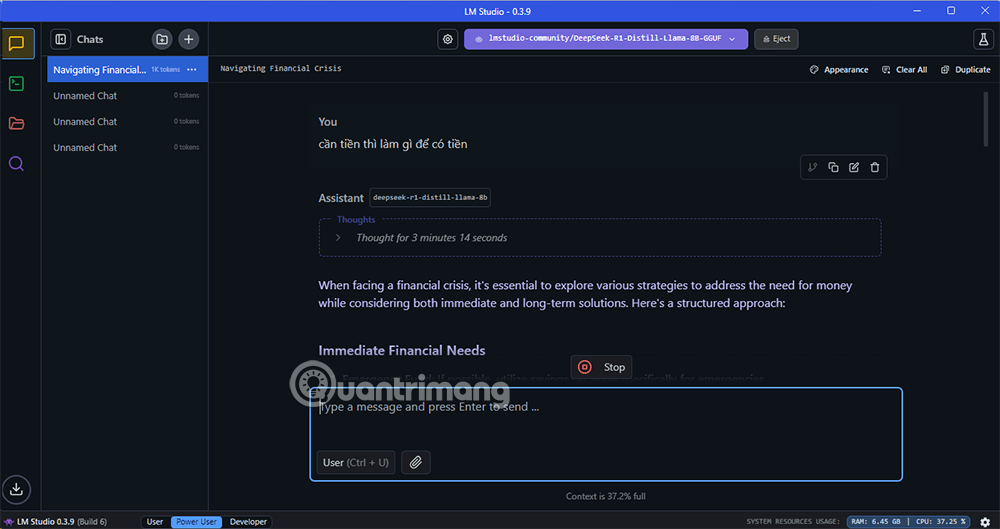Viewport: 1000px width, 529px height.
Task: Switch to Power User mode
Action: click(x=197, y=522)
